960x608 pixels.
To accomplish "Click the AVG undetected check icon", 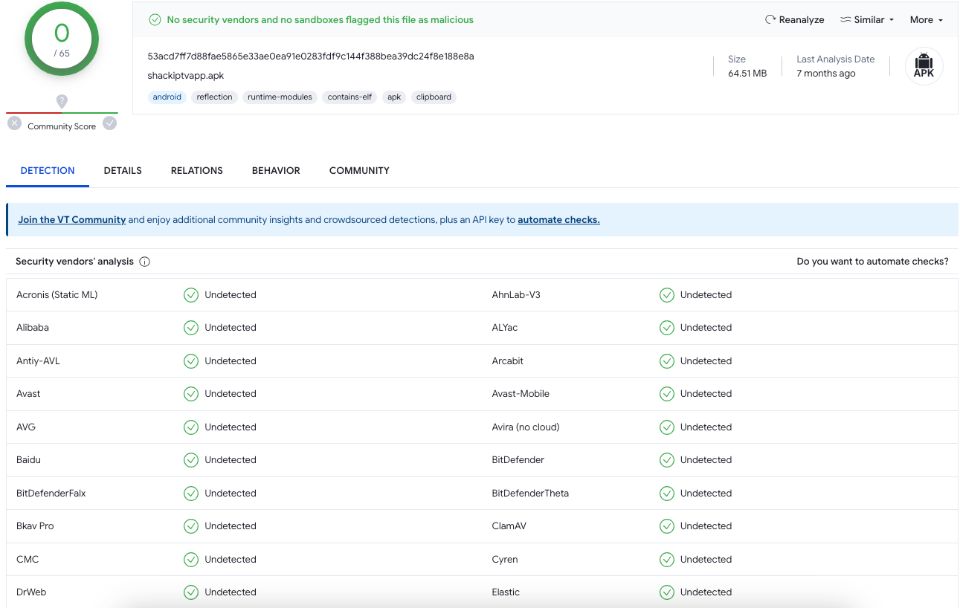I will pyautogui.click(x=191, y=427).
